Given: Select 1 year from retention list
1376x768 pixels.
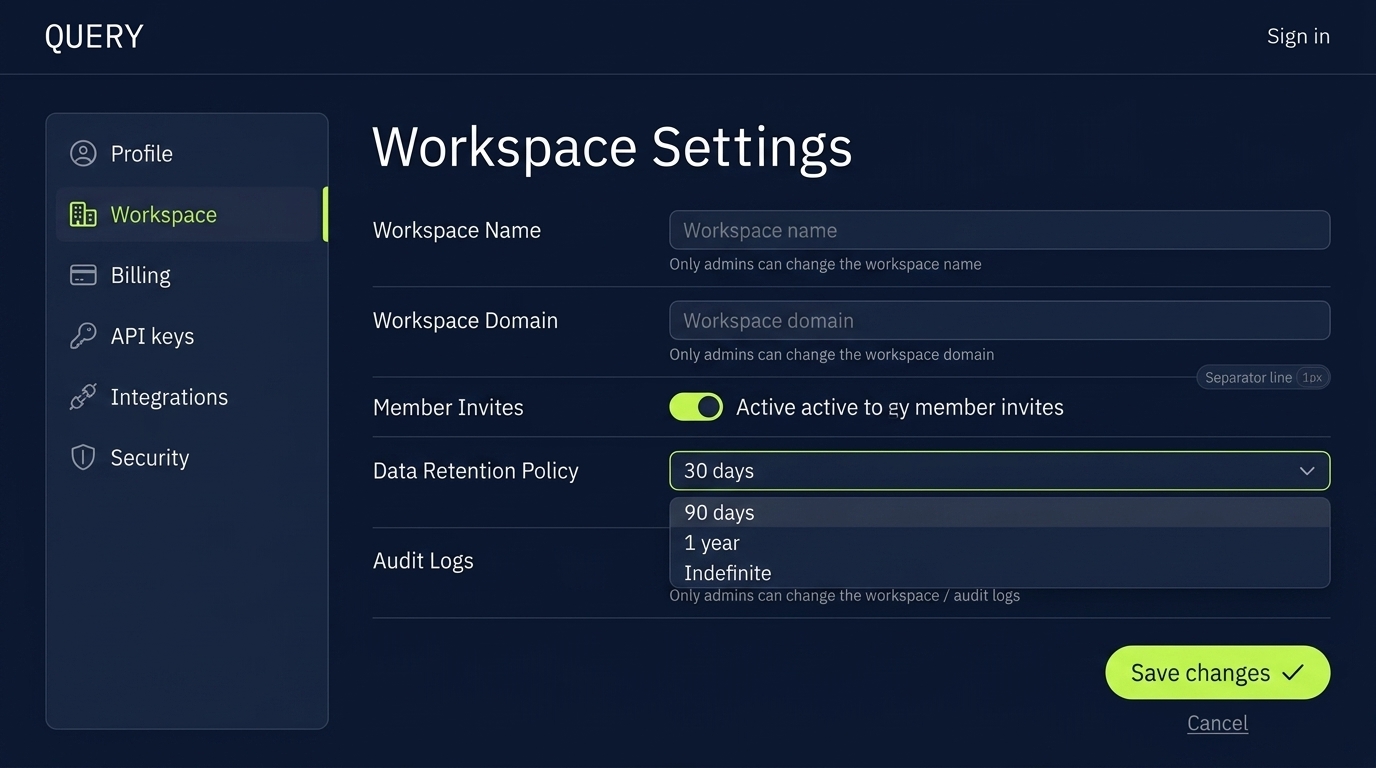Looking at the screenshot, I should coord(712,543).
